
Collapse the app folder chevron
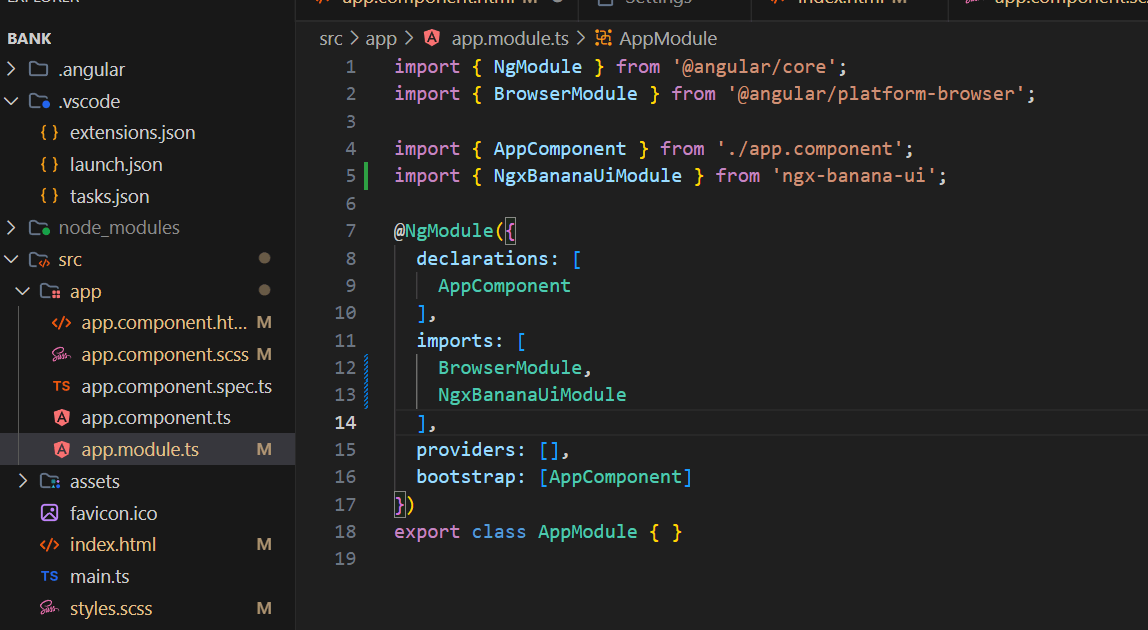coord(23,292)
